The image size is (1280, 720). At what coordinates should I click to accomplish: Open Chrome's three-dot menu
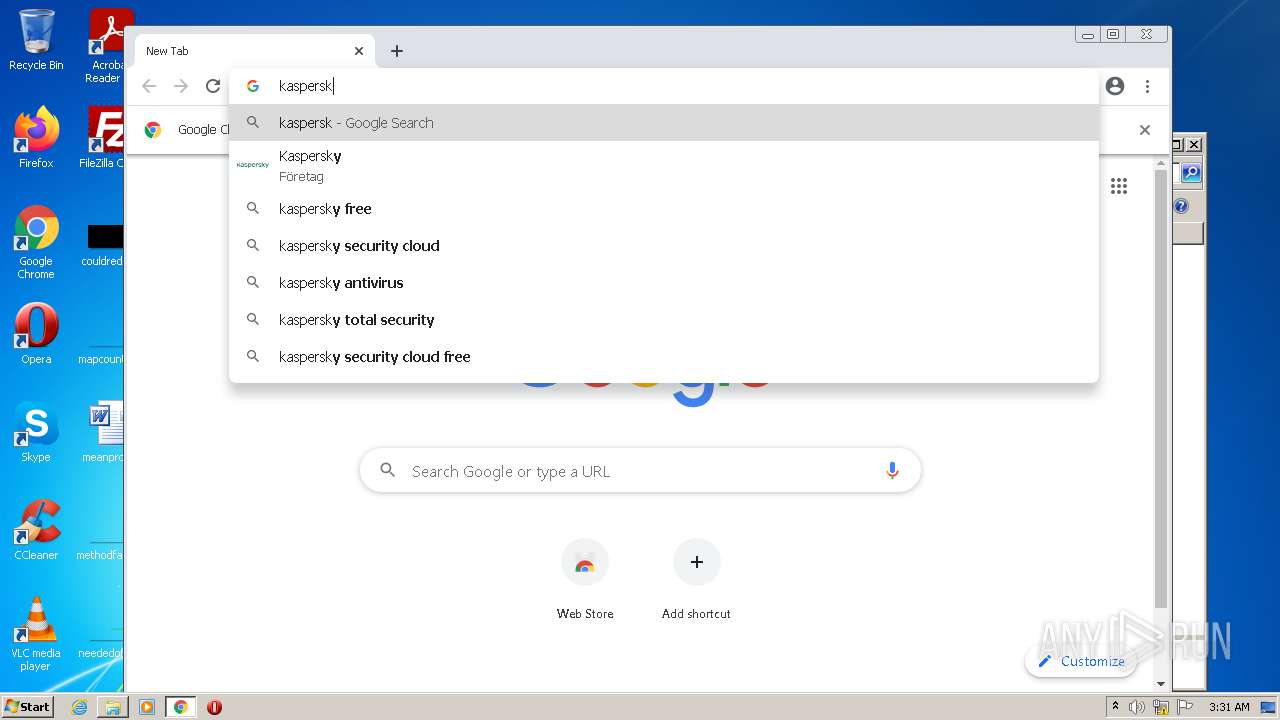pyautogui.click(x=1147, y=86)
